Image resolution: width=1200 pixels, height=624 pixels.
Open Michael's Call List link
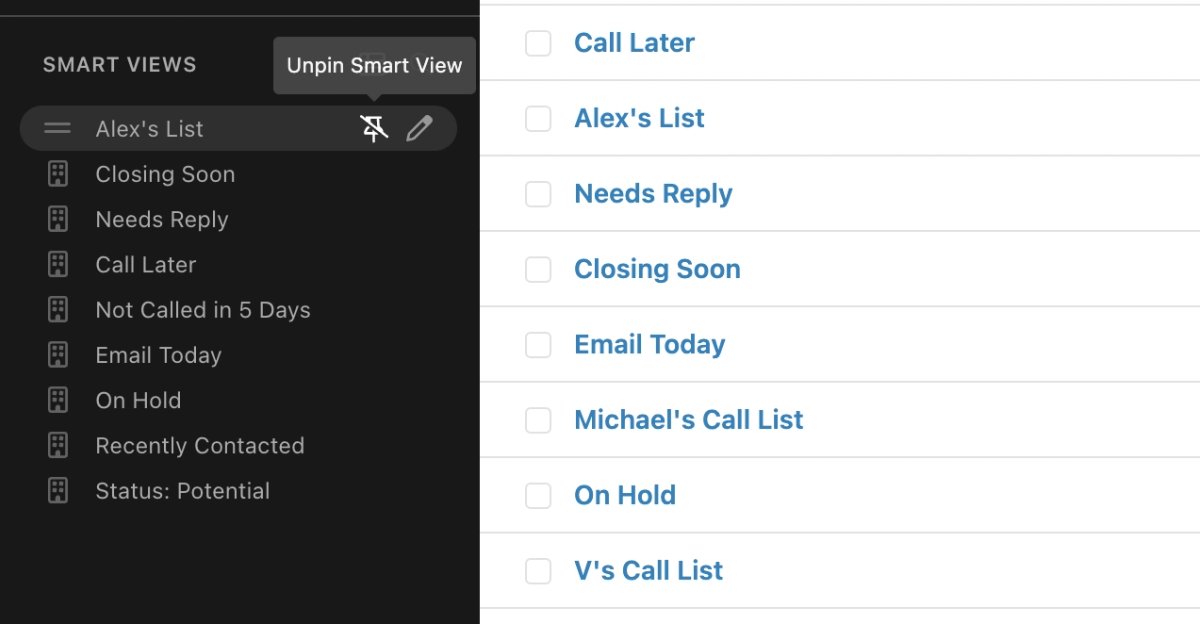pyautogui.click(x=688, y=420)
